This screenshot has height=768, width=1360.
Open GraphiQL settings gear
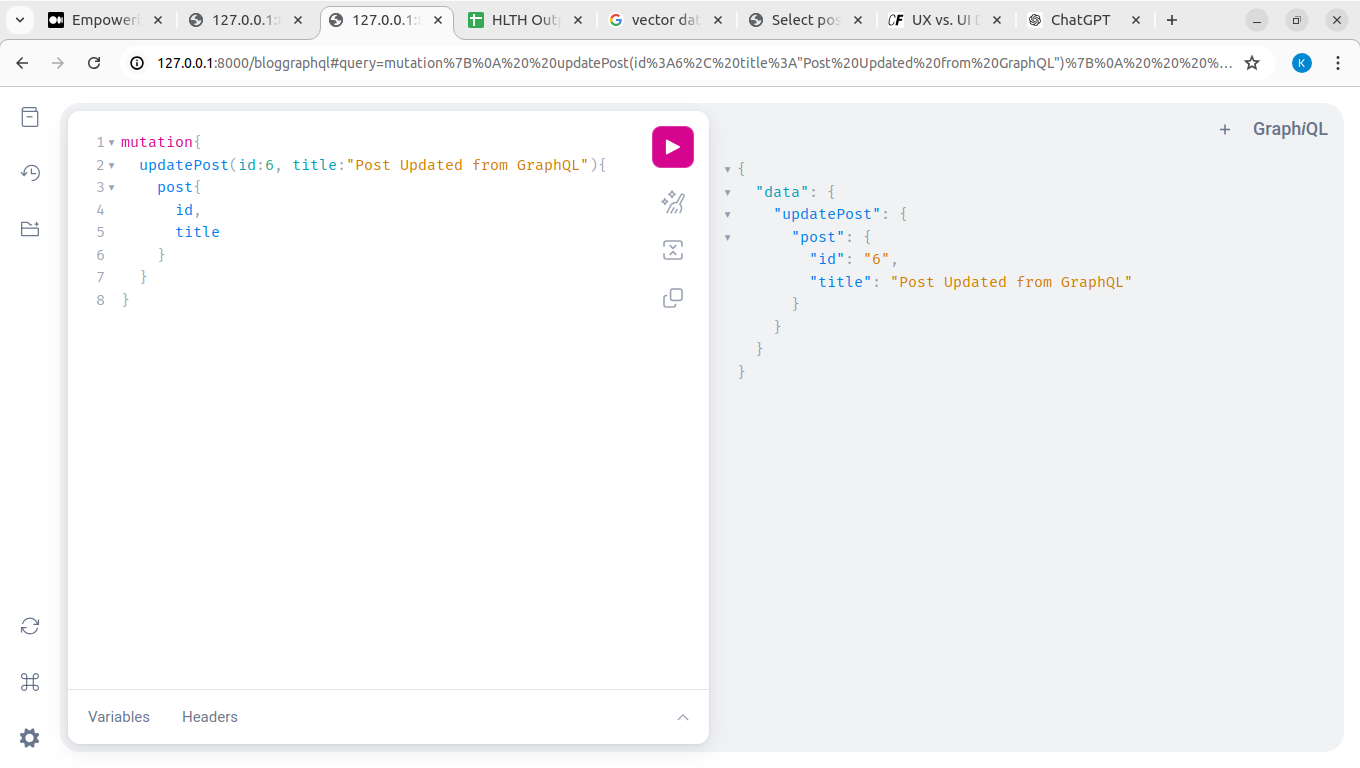[x=30, y=738]
